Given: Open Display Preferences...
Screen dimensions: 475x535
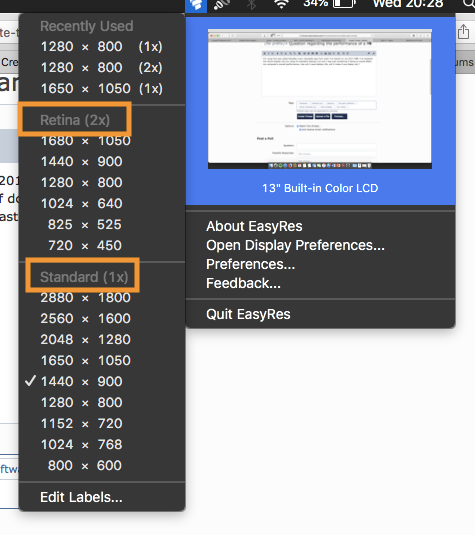Looking at the screenshot, I should pyautogui.click(x=320, y=245).
